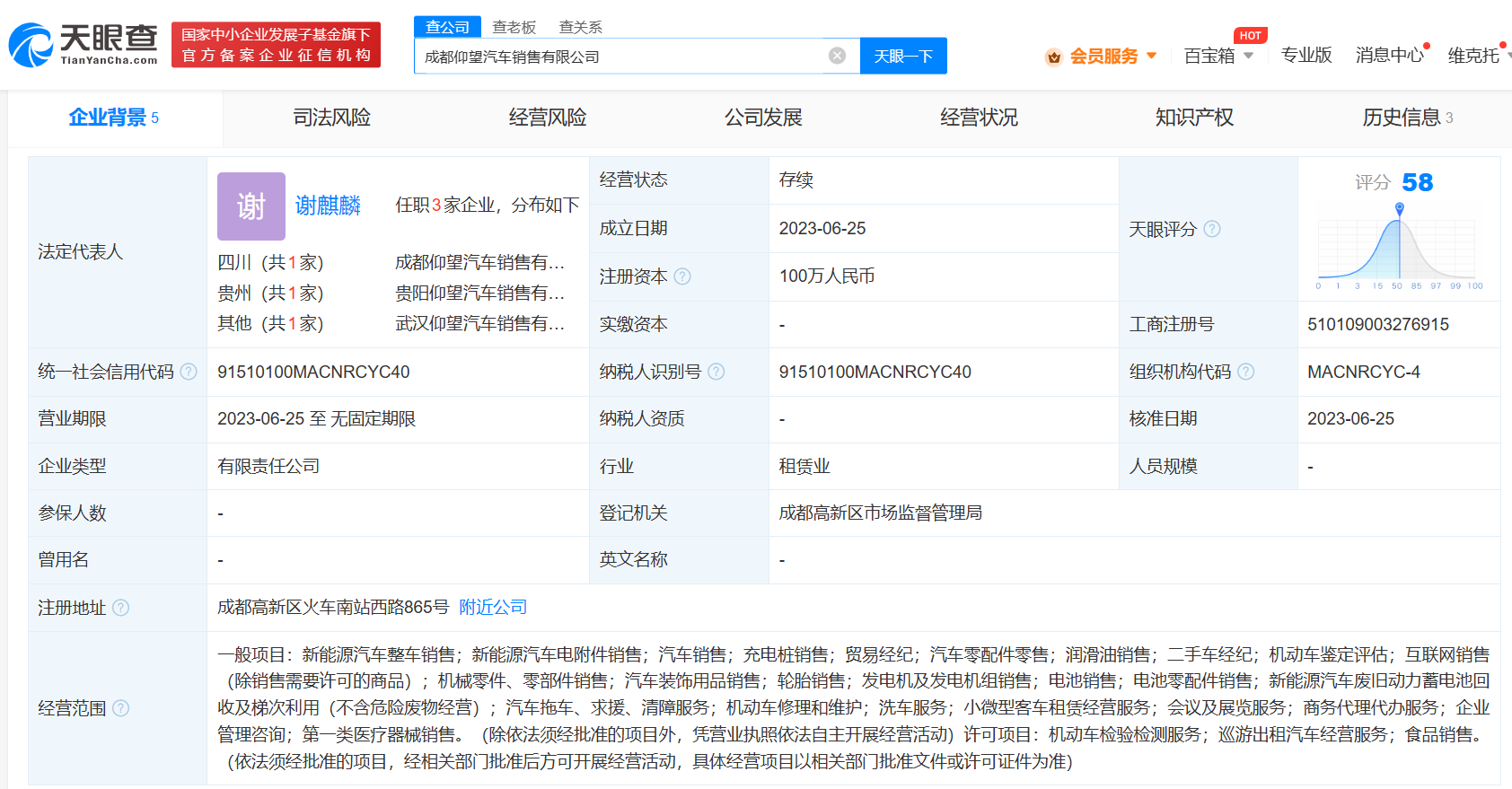Click the score value 58
The height and width of the screenshot is (789, 1512).
[1418, 182]
